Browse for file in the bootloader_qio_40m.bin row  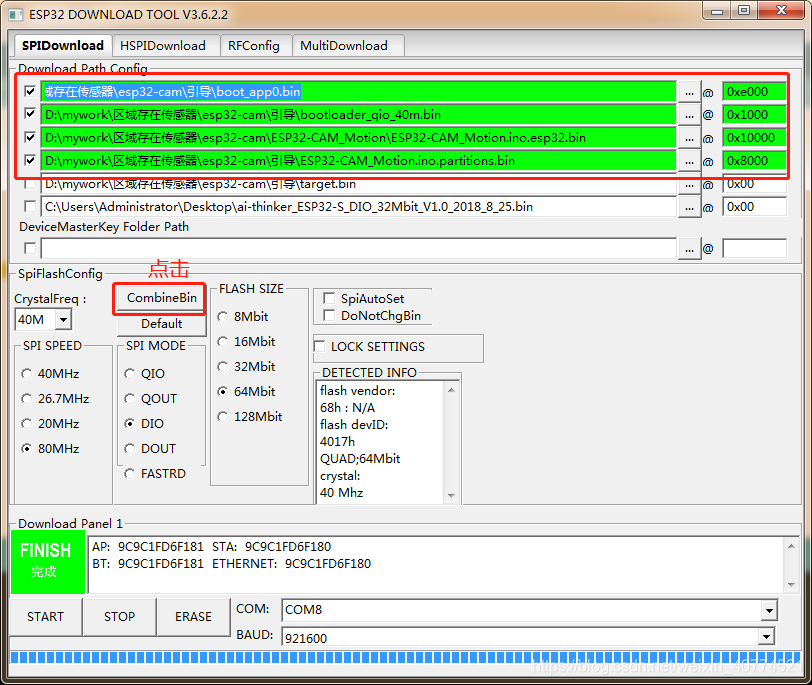pyautogui.click(x=689, y=115)
